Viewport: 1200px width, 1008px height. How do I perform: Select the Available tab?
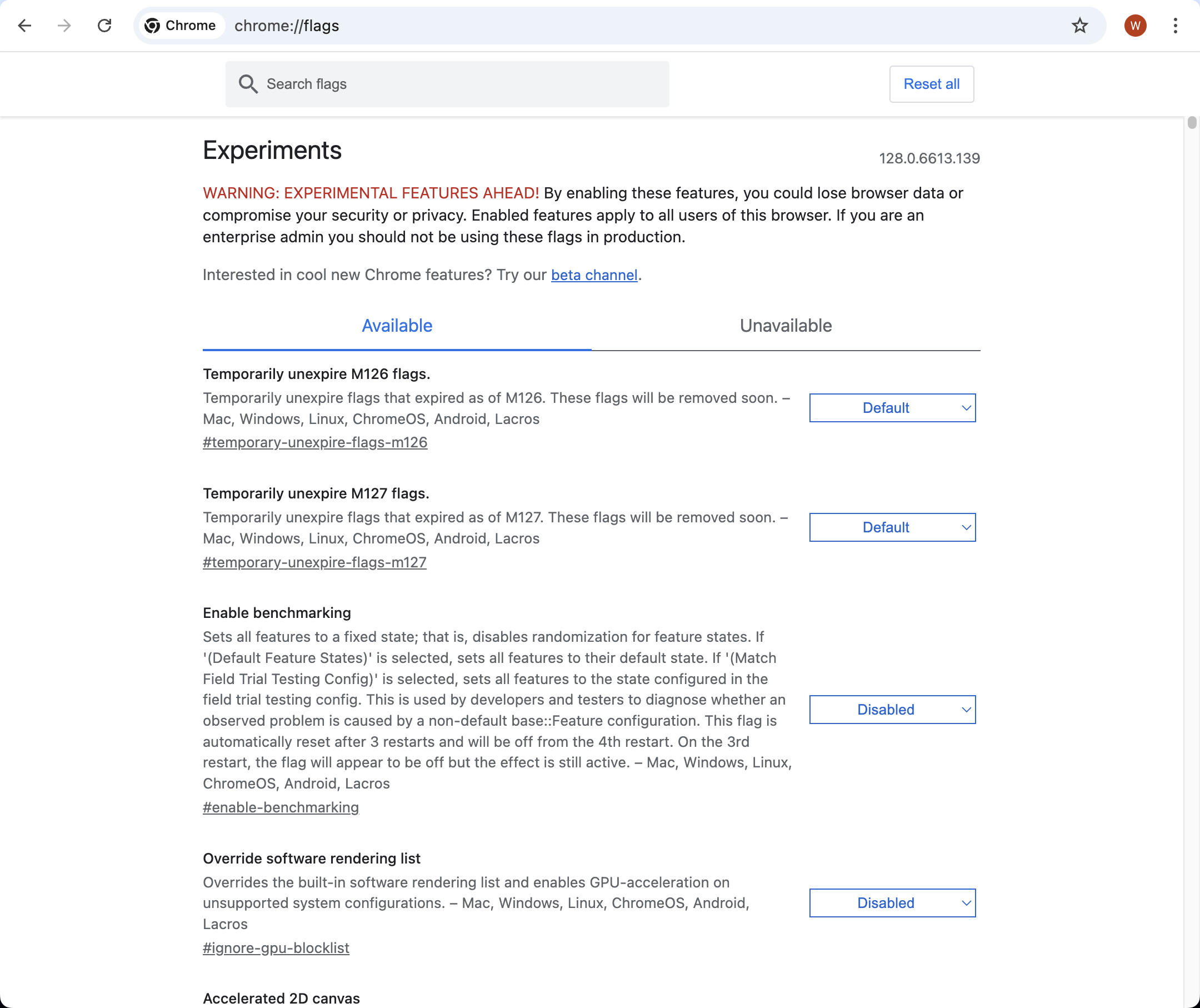pos(397,326)
